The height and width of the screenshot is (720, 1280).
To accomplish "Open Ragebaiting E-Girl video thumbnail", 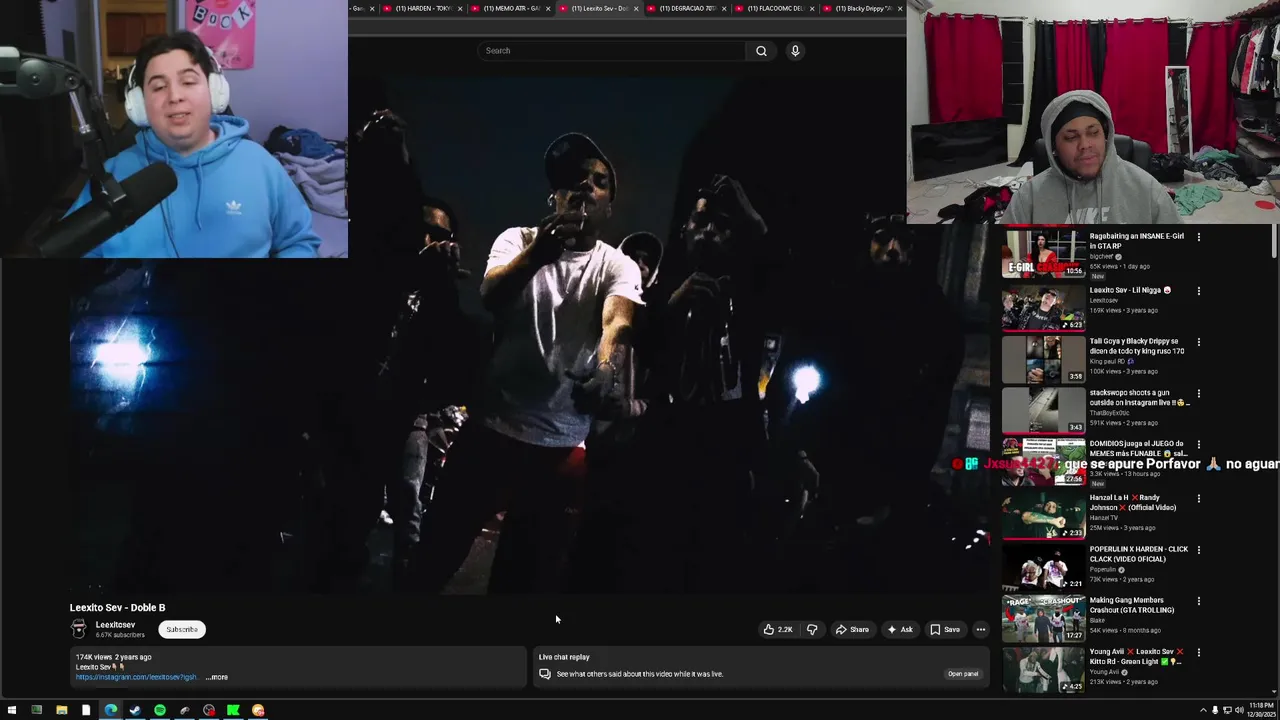I will pos(1043,254).
